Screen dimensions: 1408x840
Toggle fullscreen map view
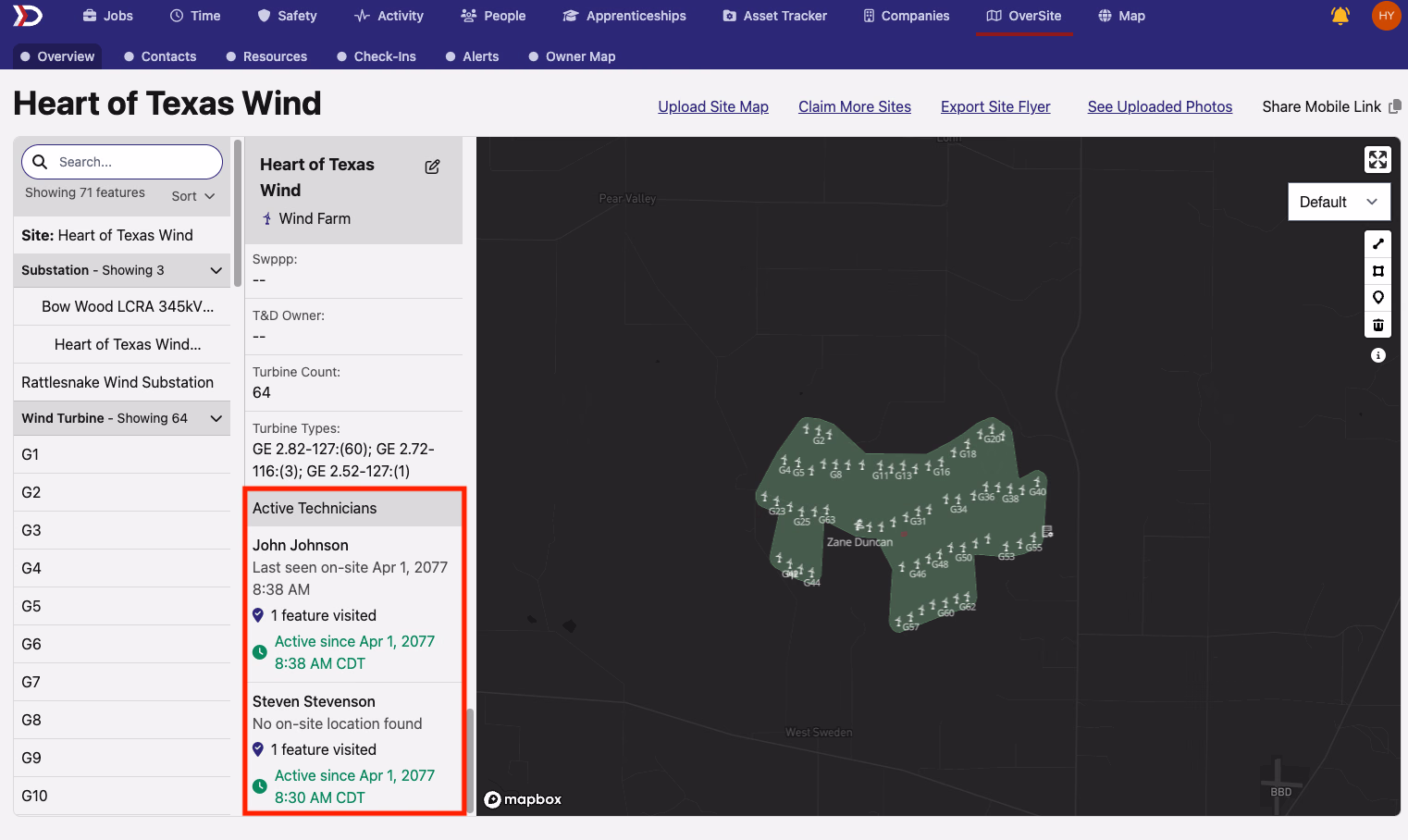click(x=1377, y=159)
